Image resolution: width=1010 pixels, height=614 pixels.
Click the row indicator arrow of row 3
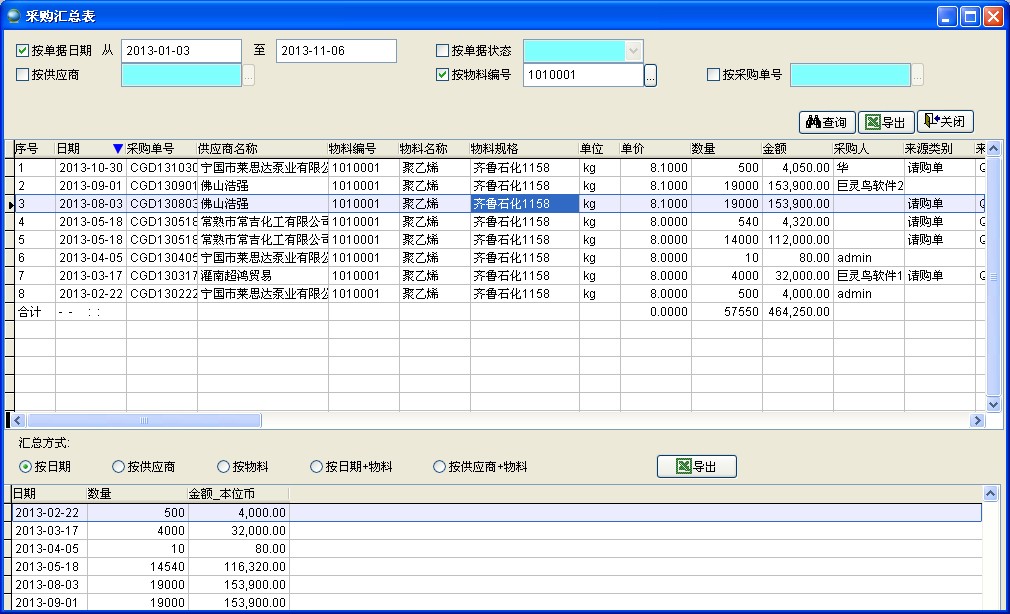11,204
